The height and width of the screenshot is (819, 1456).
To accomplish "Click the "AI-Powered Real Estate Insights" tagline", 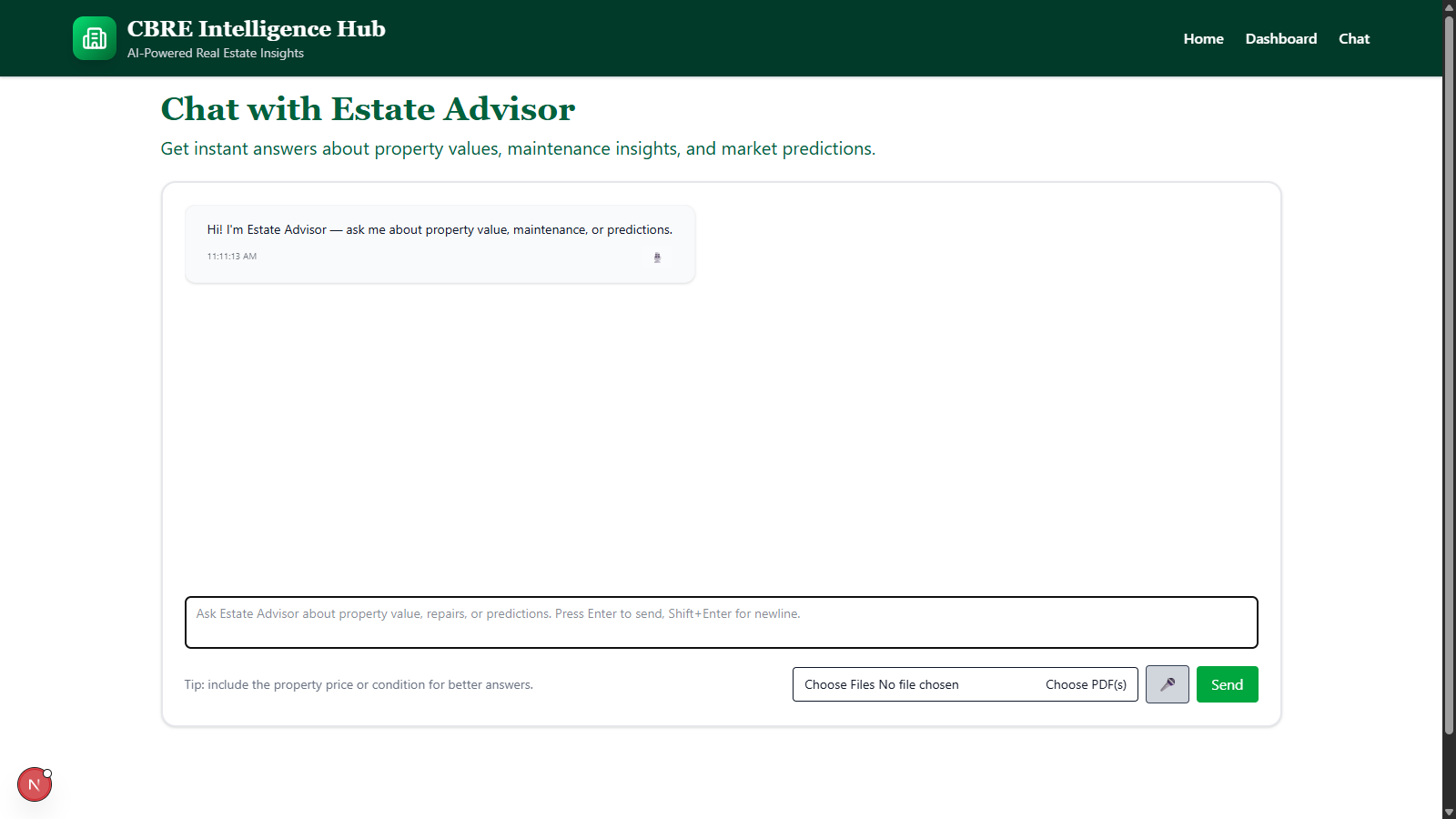I will 216,53.
